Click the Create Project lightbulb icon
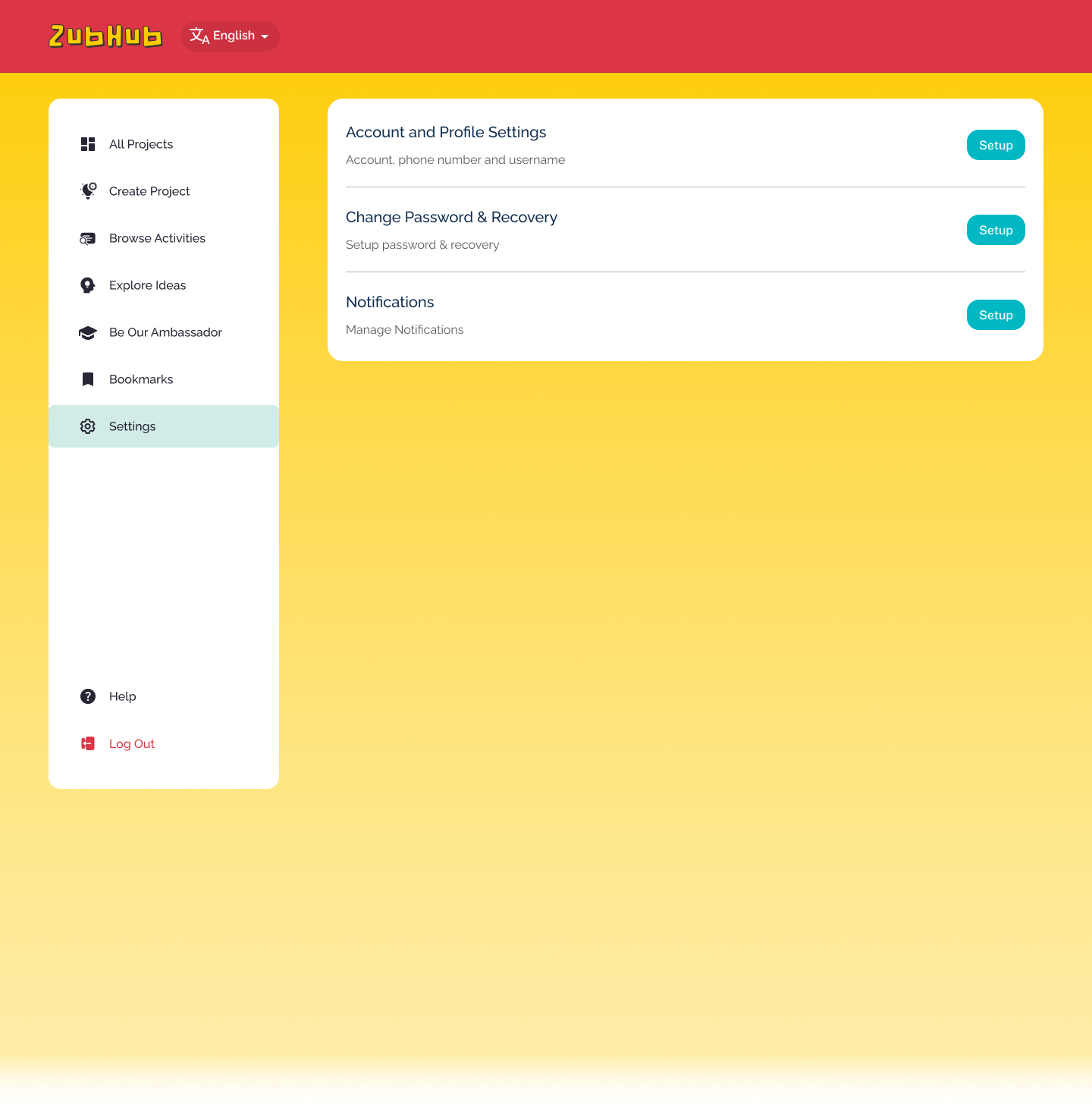 (87, 191)
